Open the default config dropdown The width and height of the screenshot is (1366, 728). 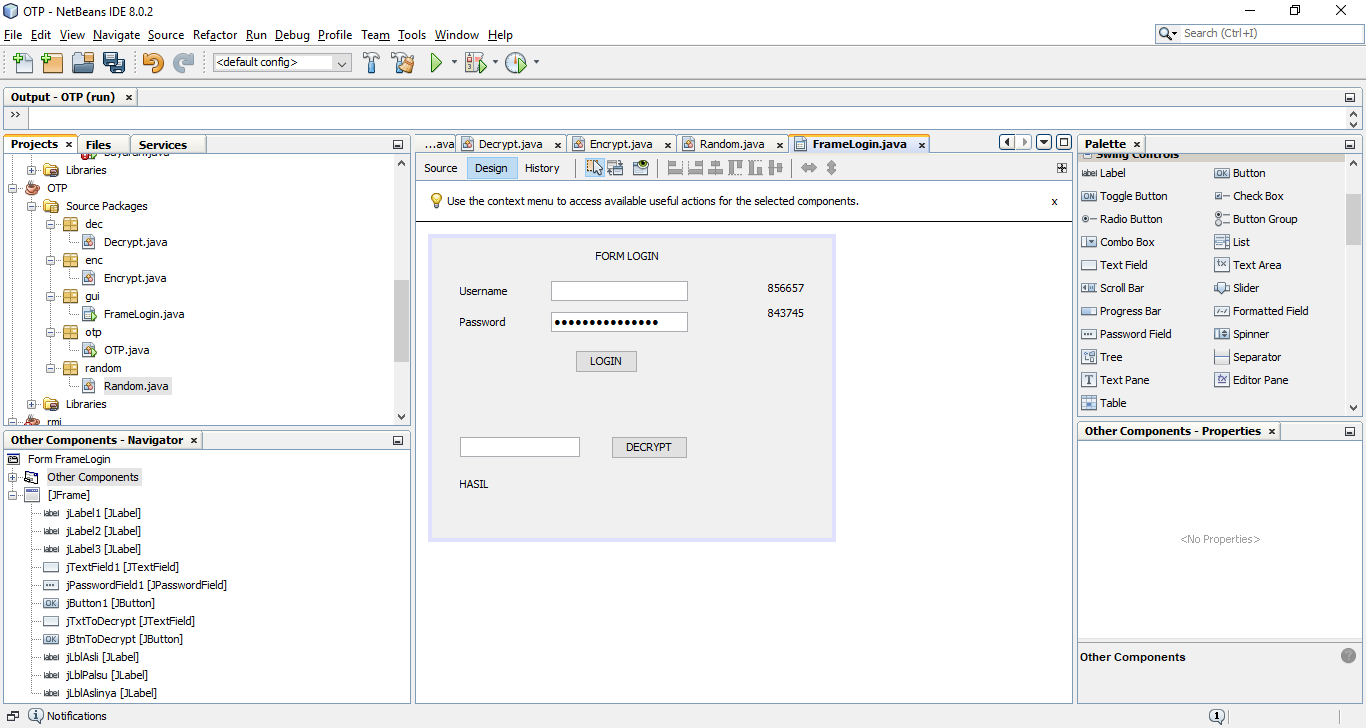[341, 62]
